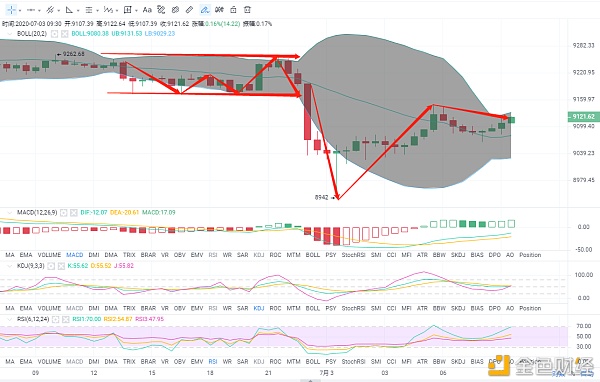The image size is (600, 382).
Task: Click the toolbar icon right of Aa
Action: click(161, 10)
